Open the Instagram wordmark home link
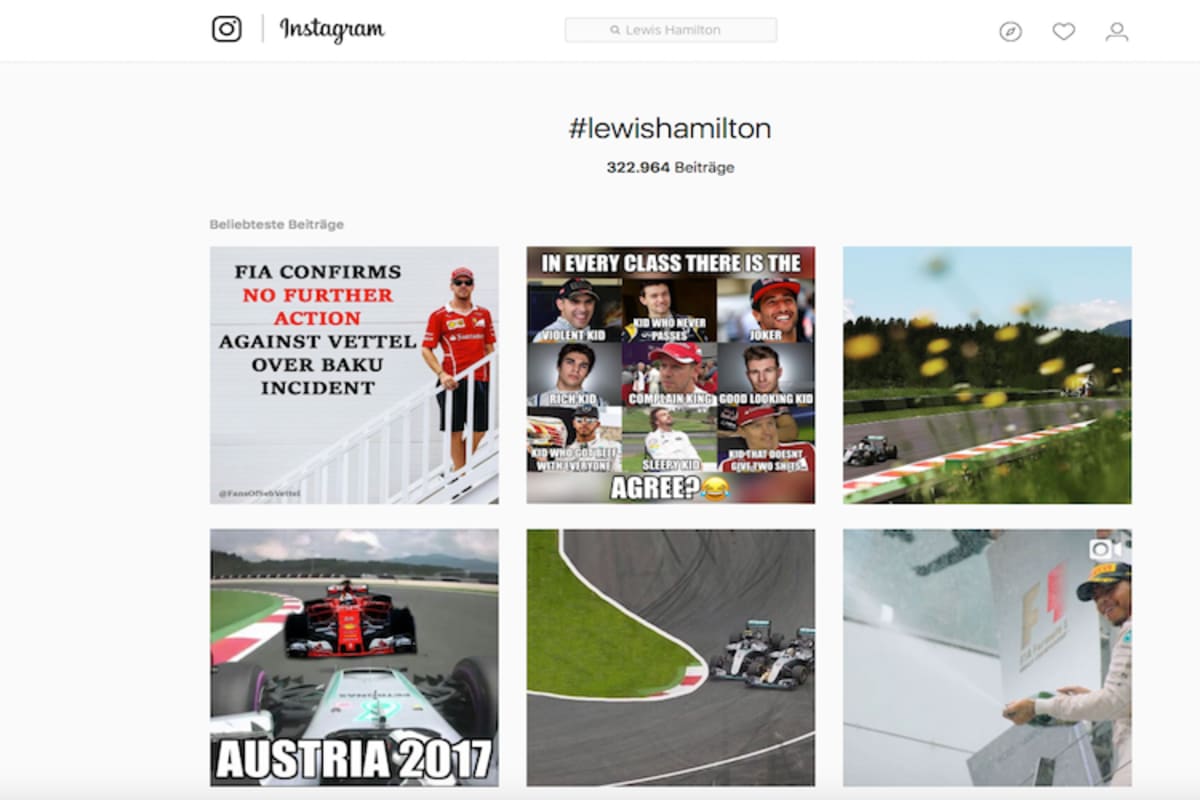This screenshot has height=800, width=1200. [331, 30]
